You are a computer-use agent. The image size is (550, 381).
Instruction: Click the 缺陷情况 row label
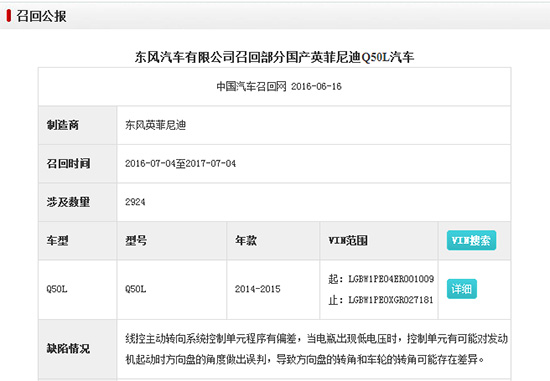click(68, 349)
